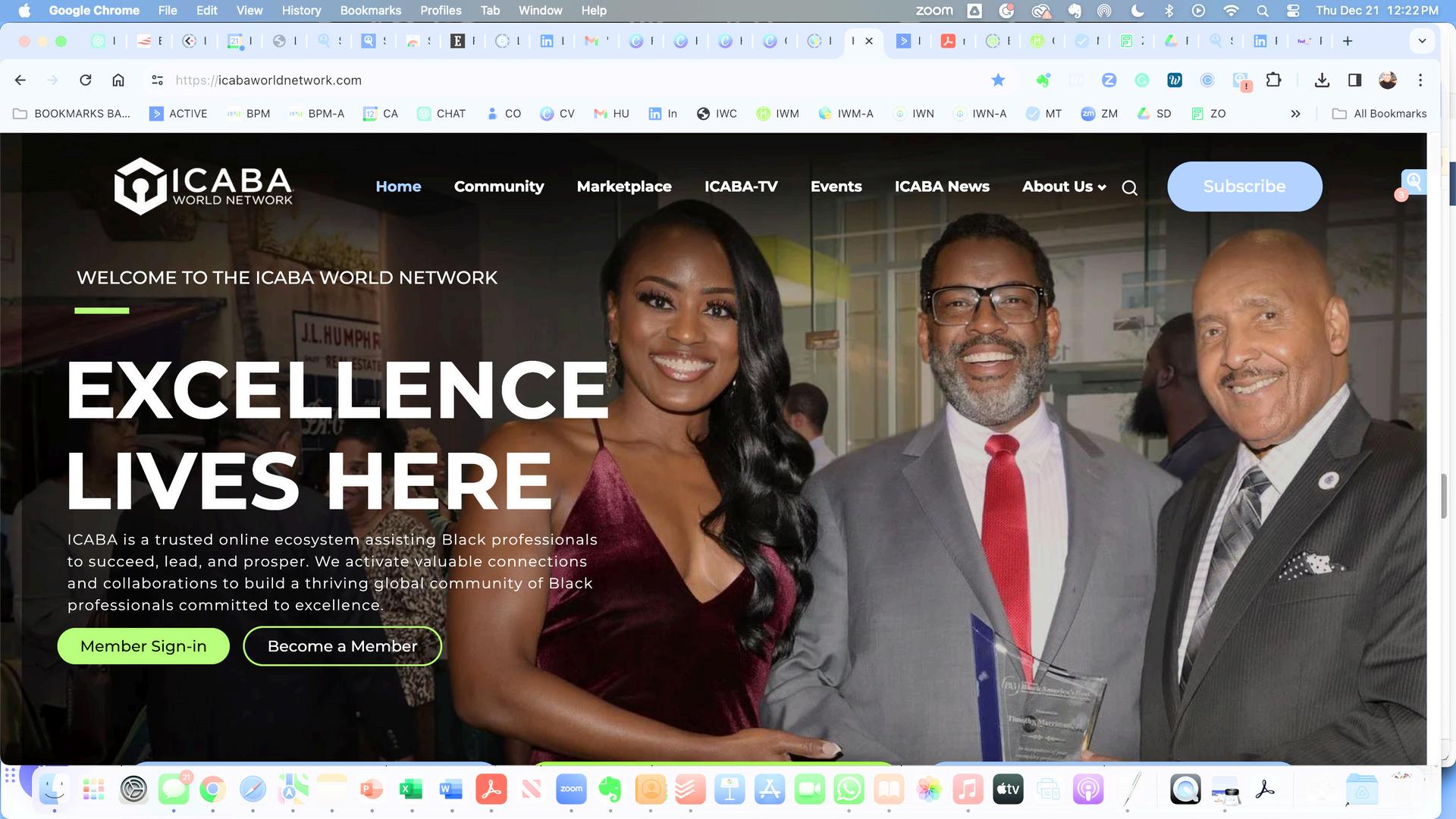Screen dimensions: 1456x819
Task: Go to Chrome home page button
Action: click(118, 80)
